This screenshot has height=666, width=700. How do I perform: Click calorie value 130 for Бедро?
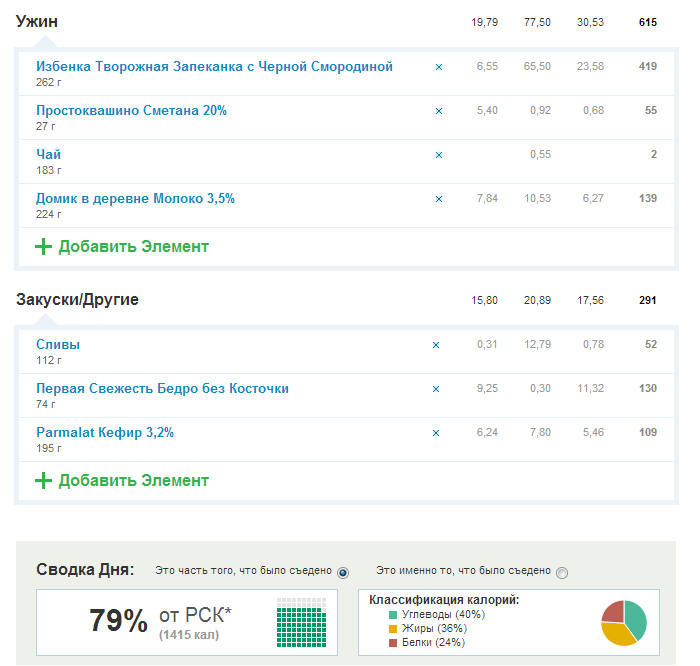tap(648, 388)
